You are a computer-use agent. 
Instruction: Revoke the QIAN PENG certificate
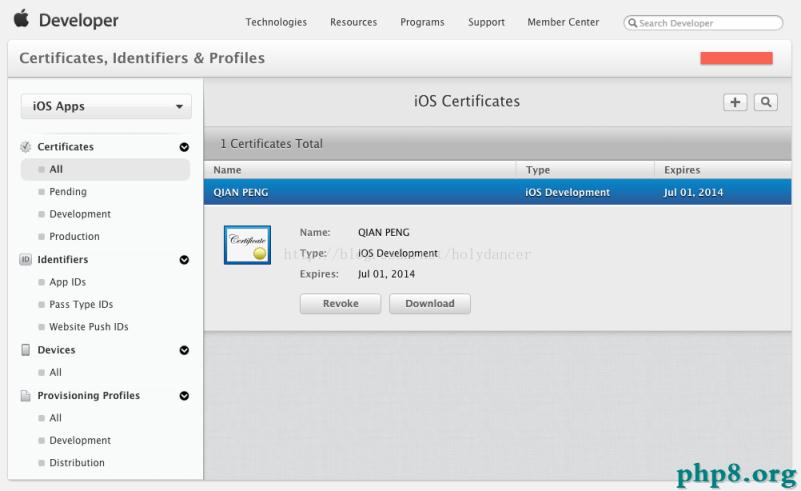click(x=340, y=303)
